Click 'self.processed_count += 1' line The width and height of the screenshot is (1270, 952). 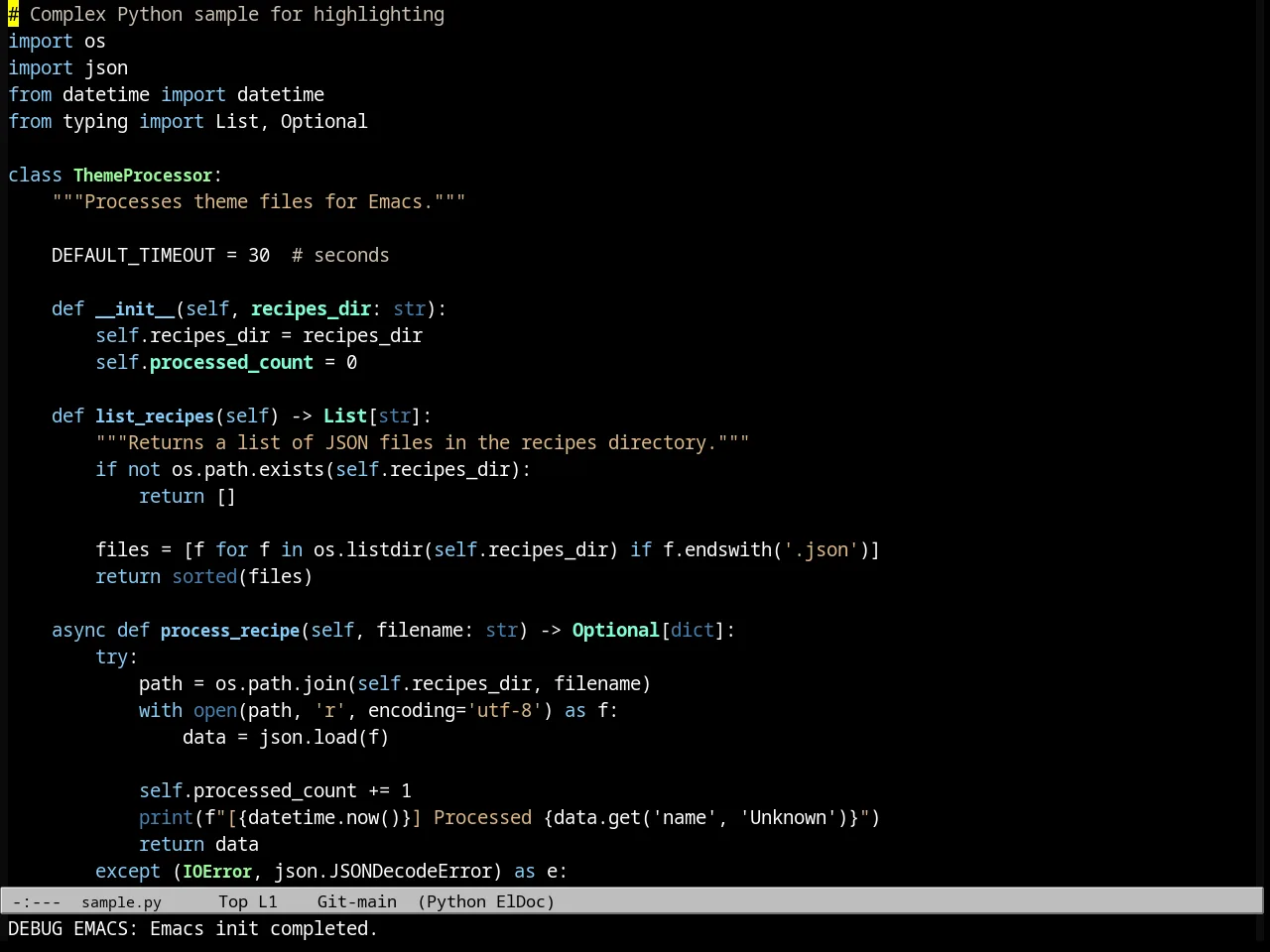pos(275,790)
